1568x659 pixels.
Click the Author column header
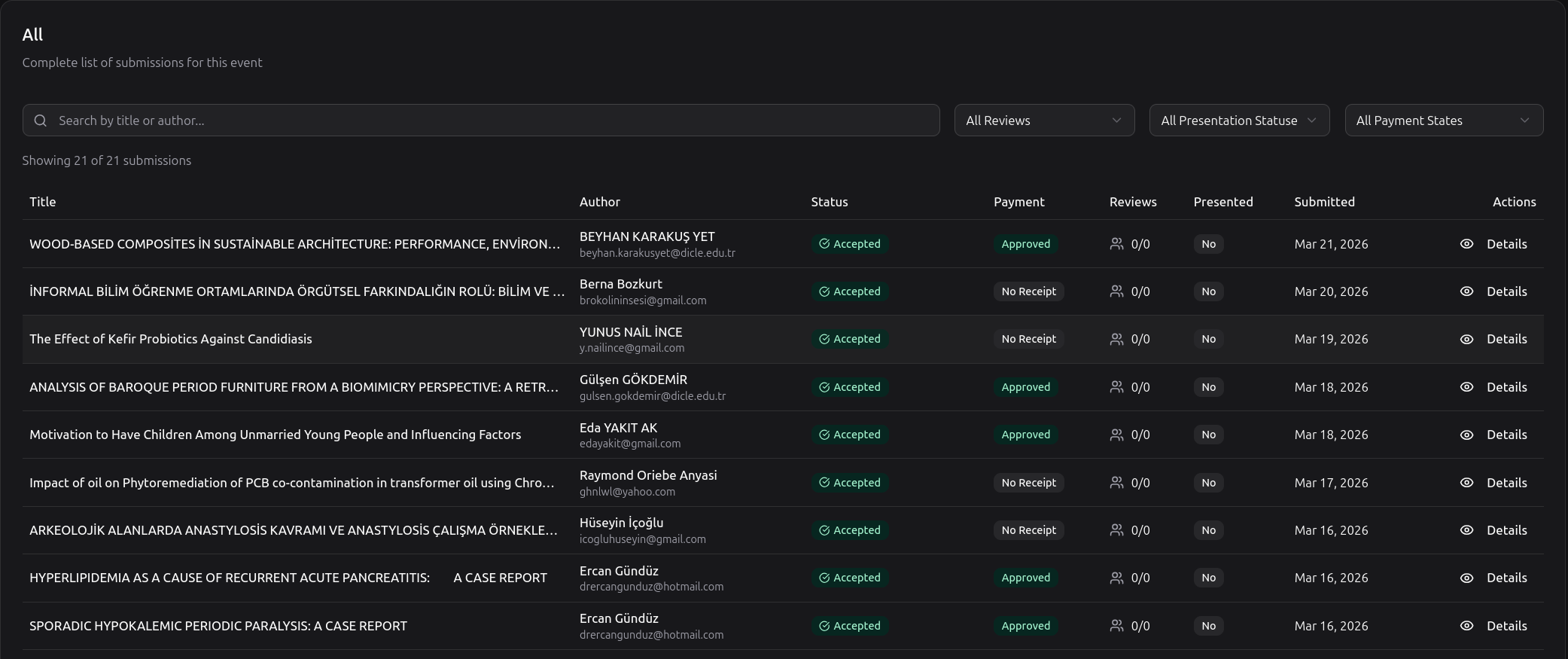tap(599, 202)
